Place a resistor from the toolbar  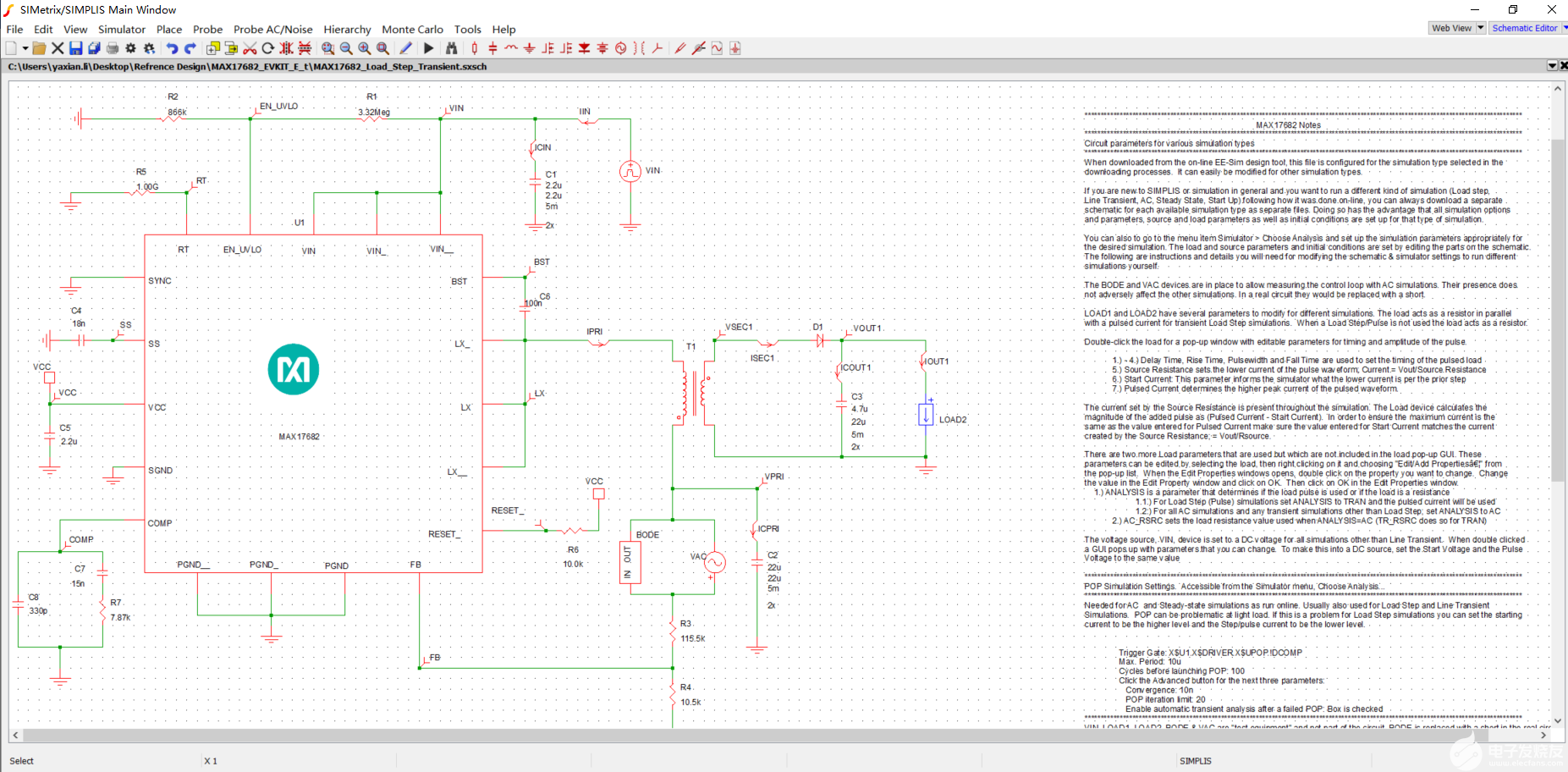click(x=475, y=48)
